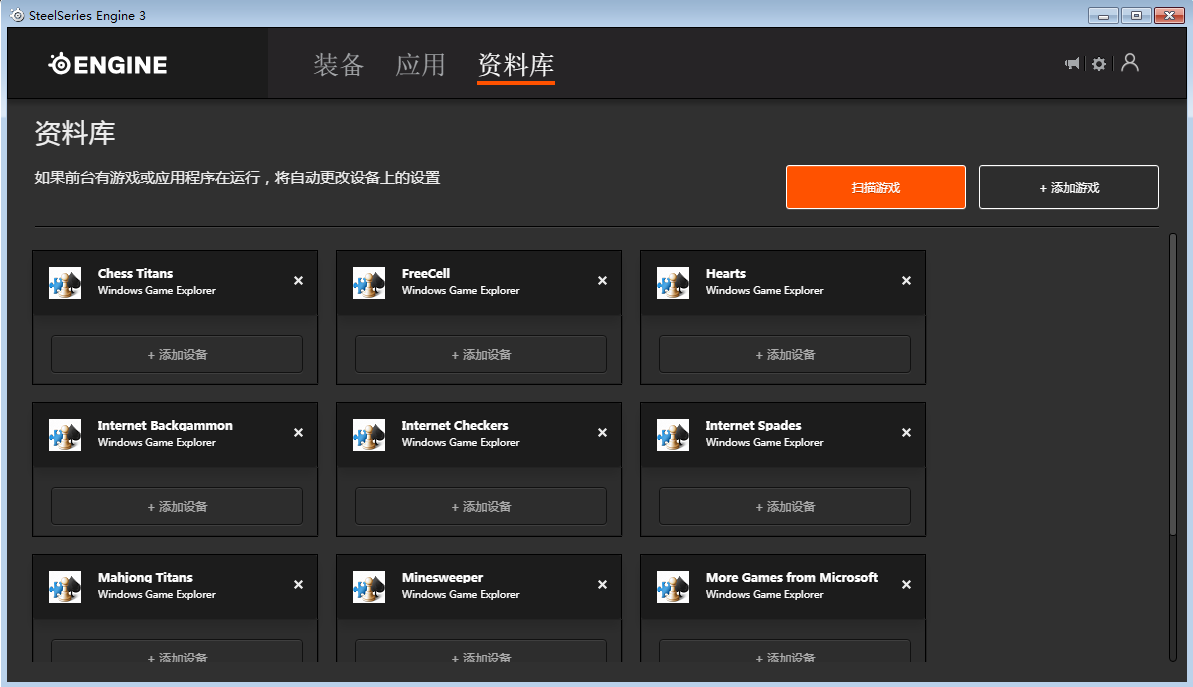Click the Mahjong Titans game icon
The image size is (1193, 687).
[65, 587]
